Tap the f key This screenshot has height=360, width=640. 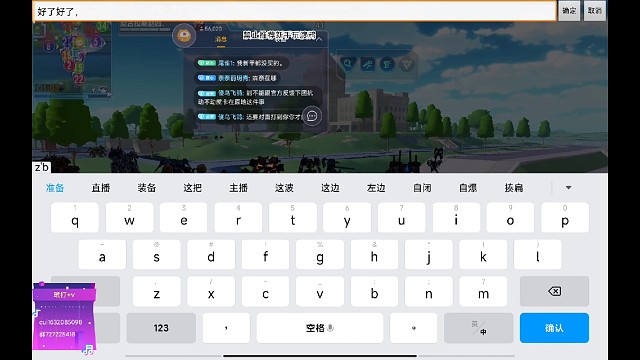point(265,254)
